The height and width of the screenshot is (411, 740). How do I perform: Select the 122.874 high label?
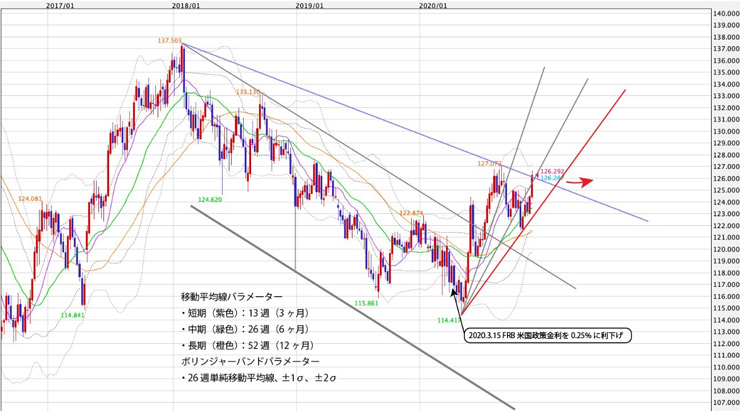coord(412,213)
